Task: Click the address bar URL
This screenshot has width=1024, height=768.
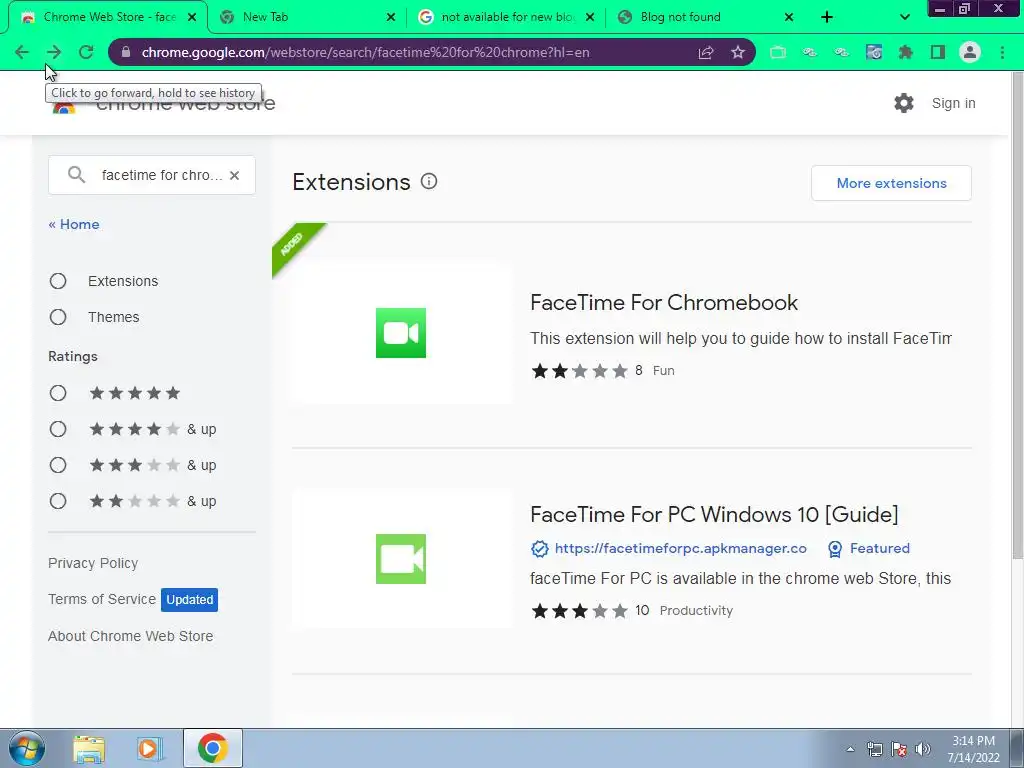Action: (366, 52)
